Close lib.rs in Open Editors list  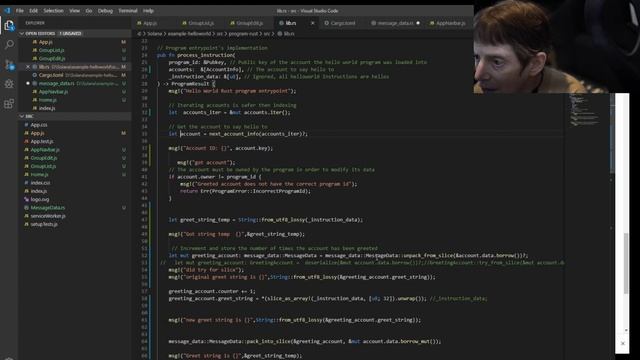pyautogui.click(x=28, y=67)
